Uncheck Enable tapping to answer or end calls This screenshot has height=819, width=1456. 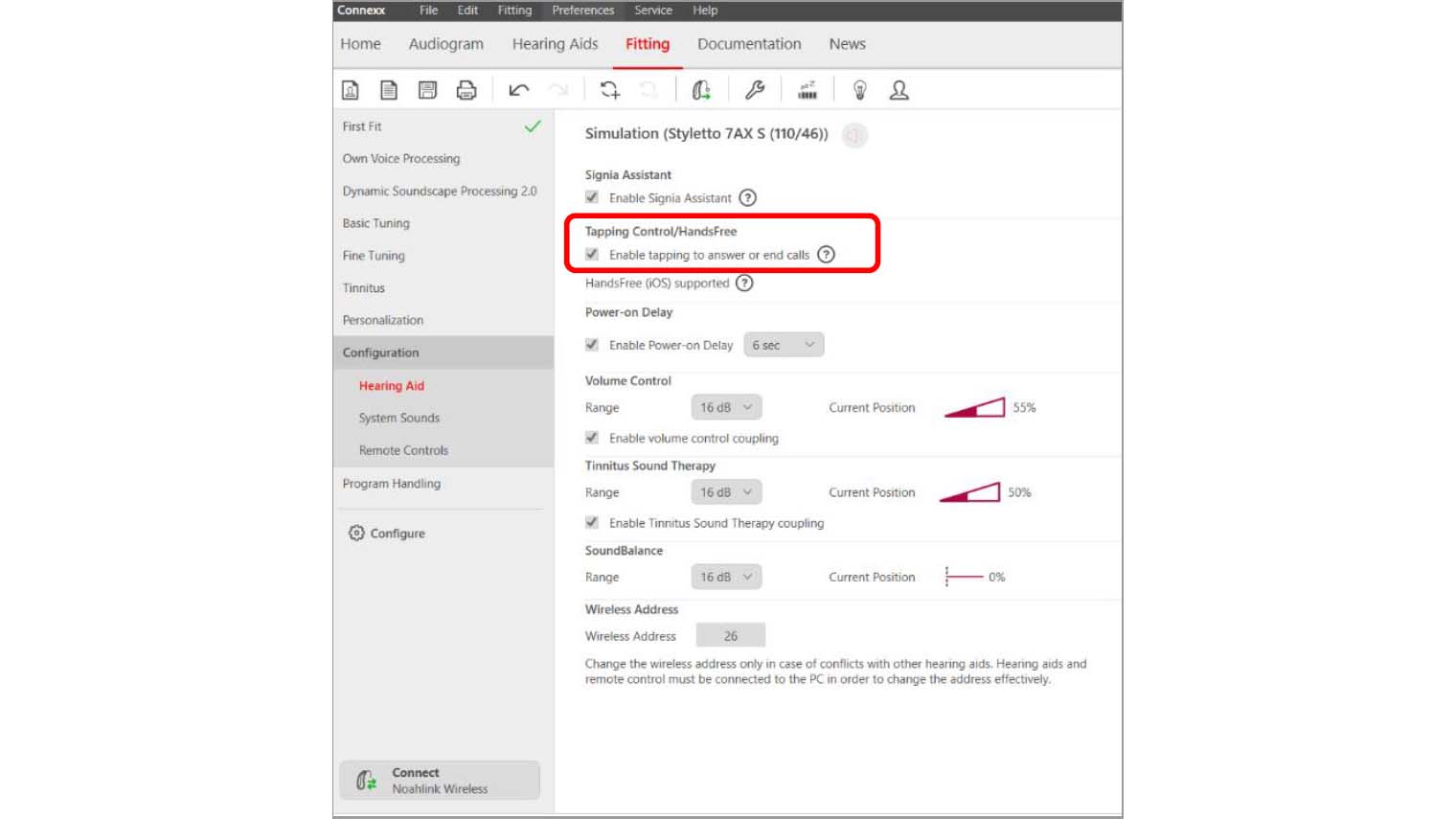pos(592,255)
